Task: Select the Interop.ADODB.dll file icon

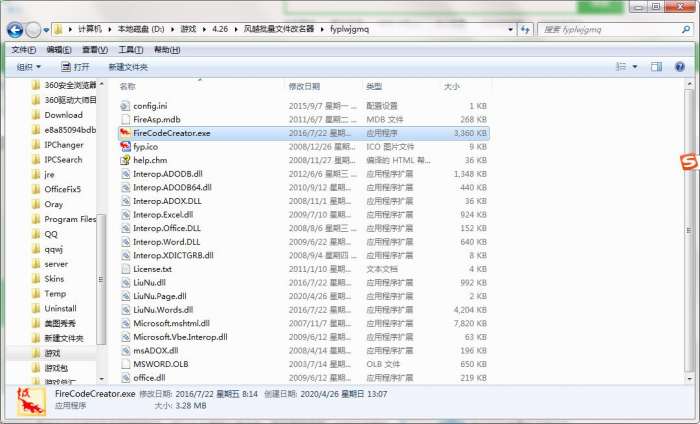Action: [125, 174]
